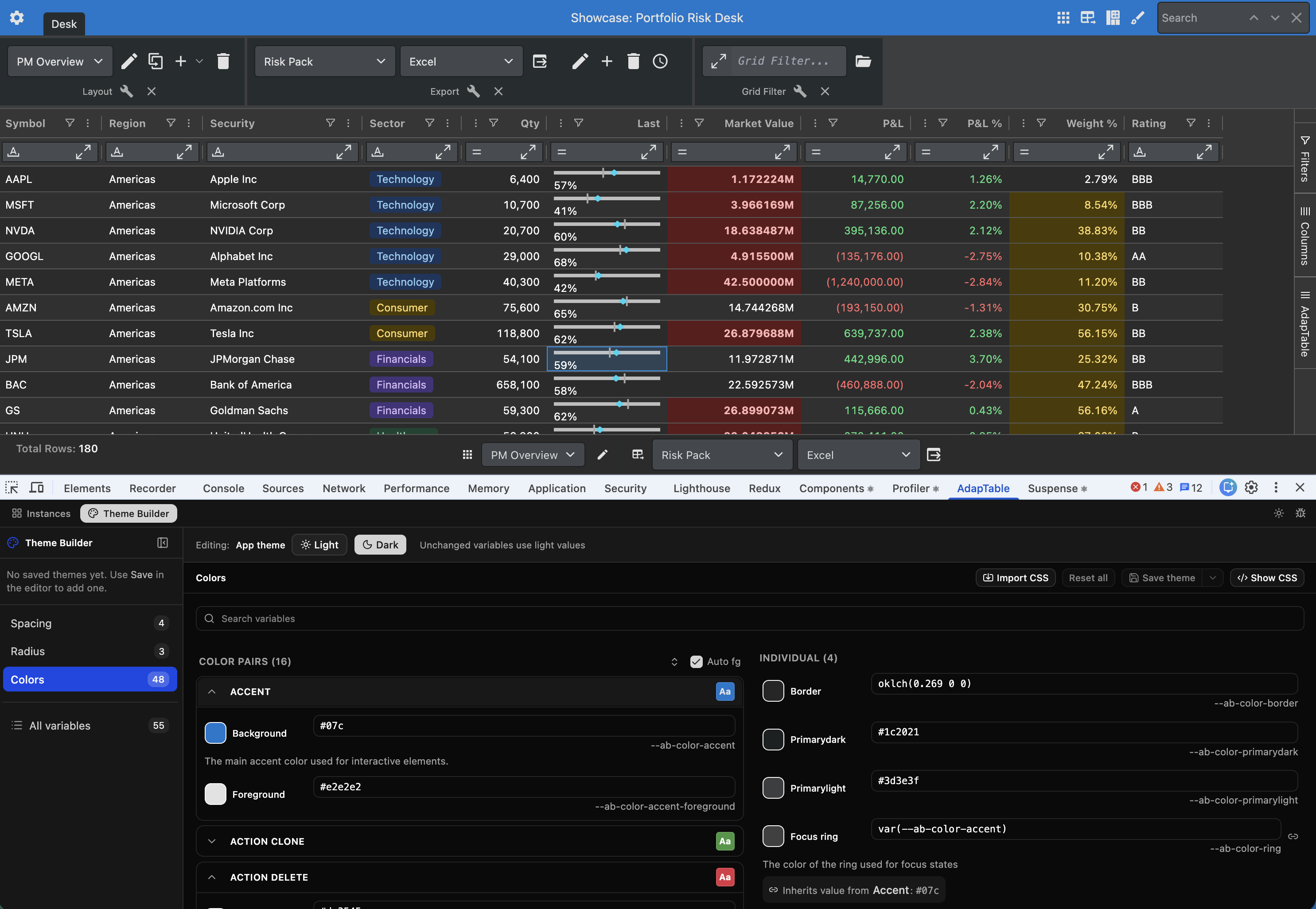1316x909 pixels.
Task: Toggle the Auto fg checkbox
Action: [696, 661]
